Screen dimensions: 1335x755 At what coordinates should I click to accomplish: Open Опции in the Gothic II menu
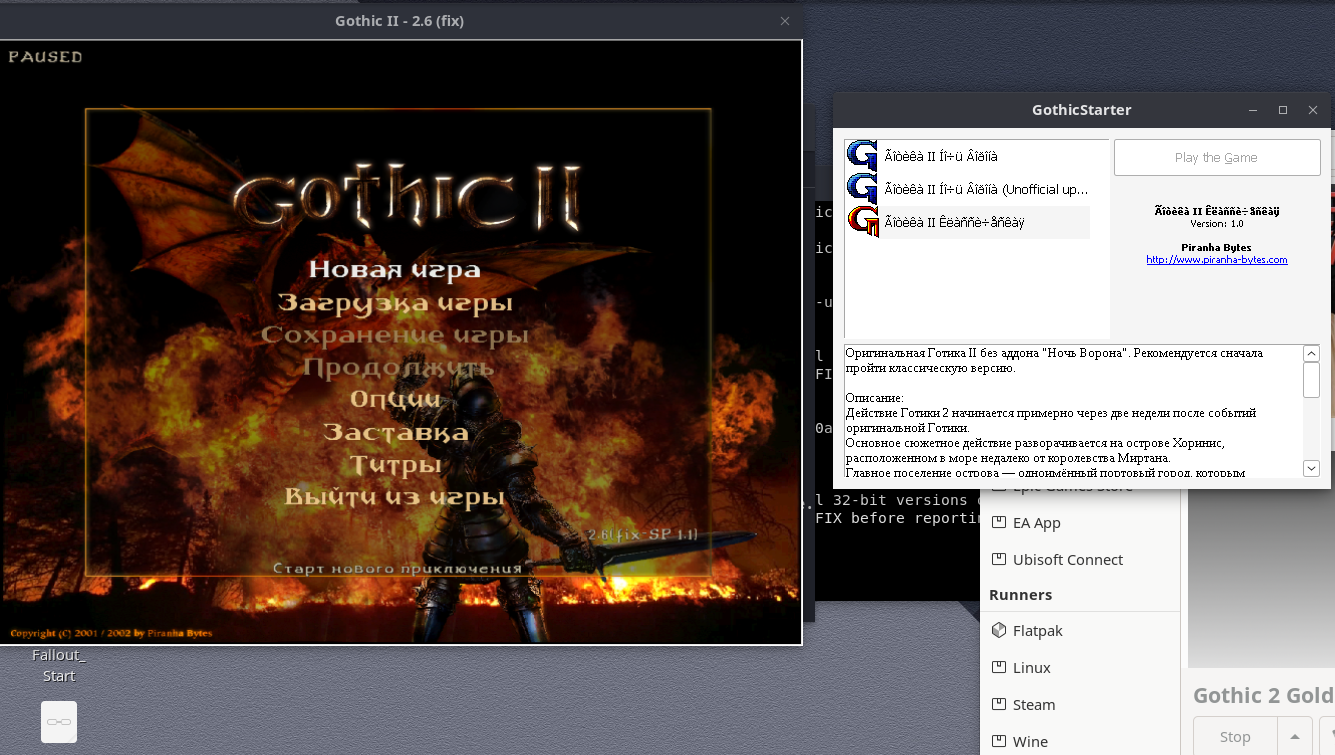(x=395, y=399)
